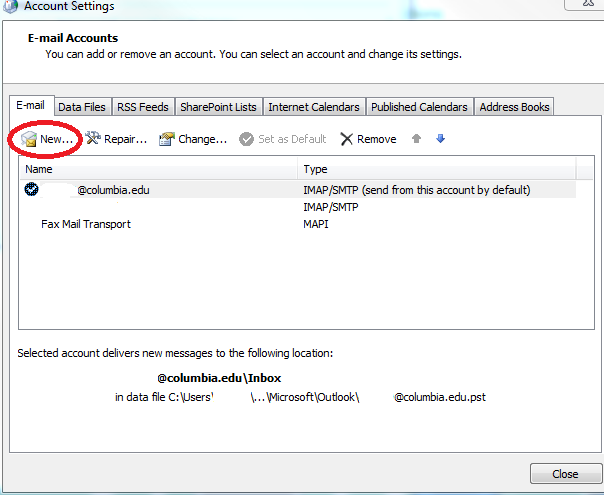Click the Remove X icon
The image size is (604, 495).
[x=346, y=139]
